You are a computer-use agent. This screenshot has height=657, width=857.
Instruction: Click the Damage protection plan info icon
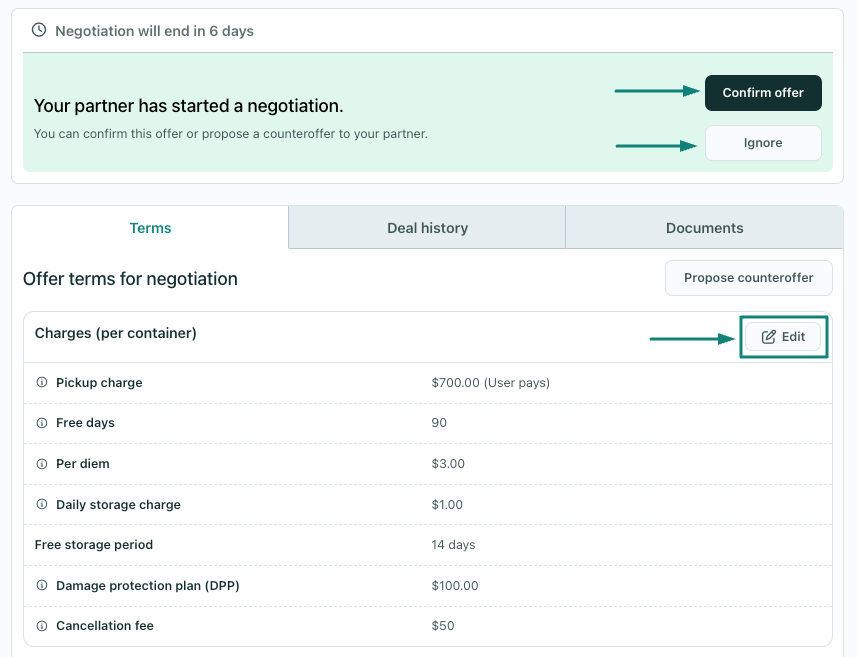tap(42, 586)
